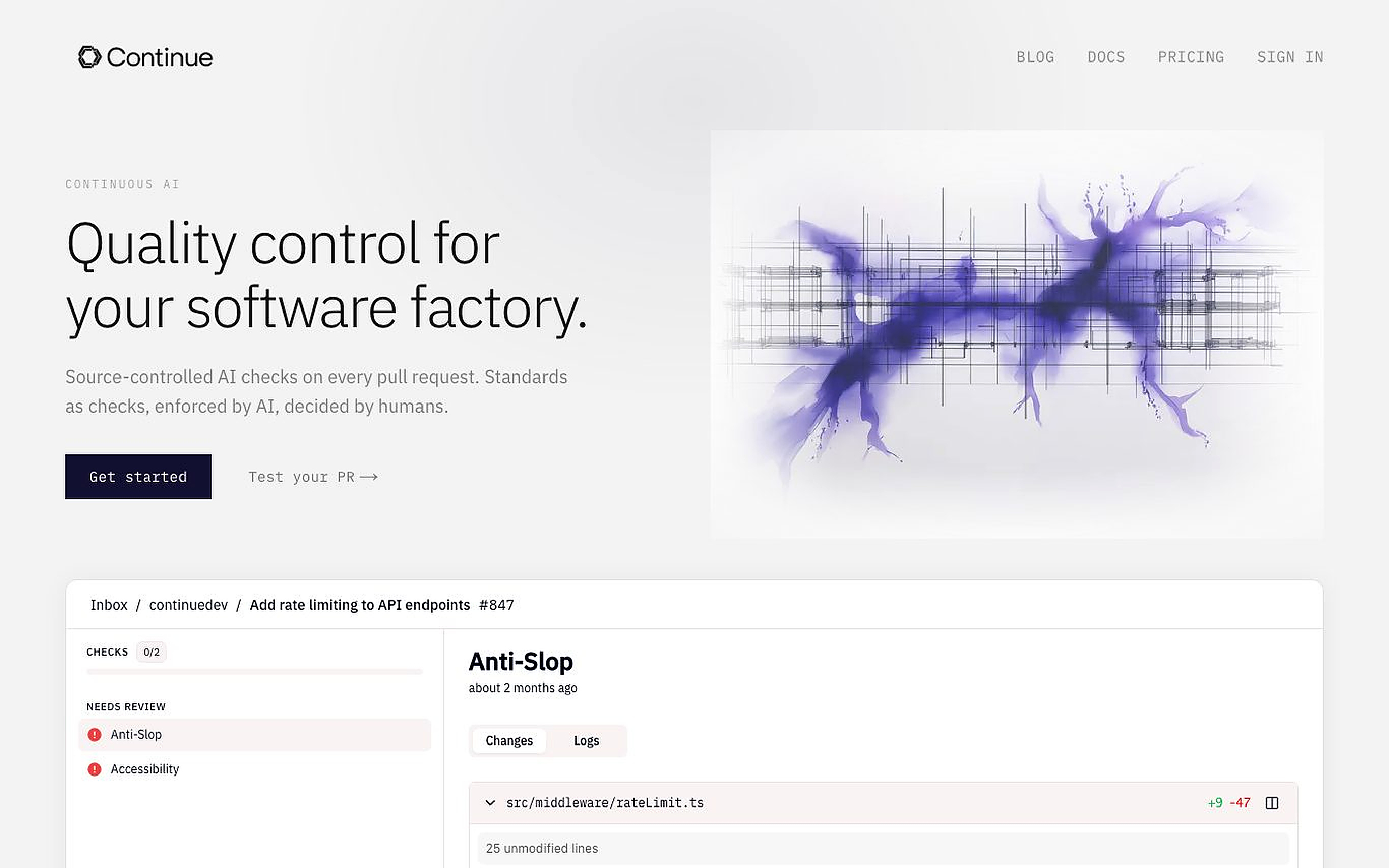Click the red alert icon beside Anti-Slop
The width and height of the screenshot is (1389, 868).
[94, 735]
